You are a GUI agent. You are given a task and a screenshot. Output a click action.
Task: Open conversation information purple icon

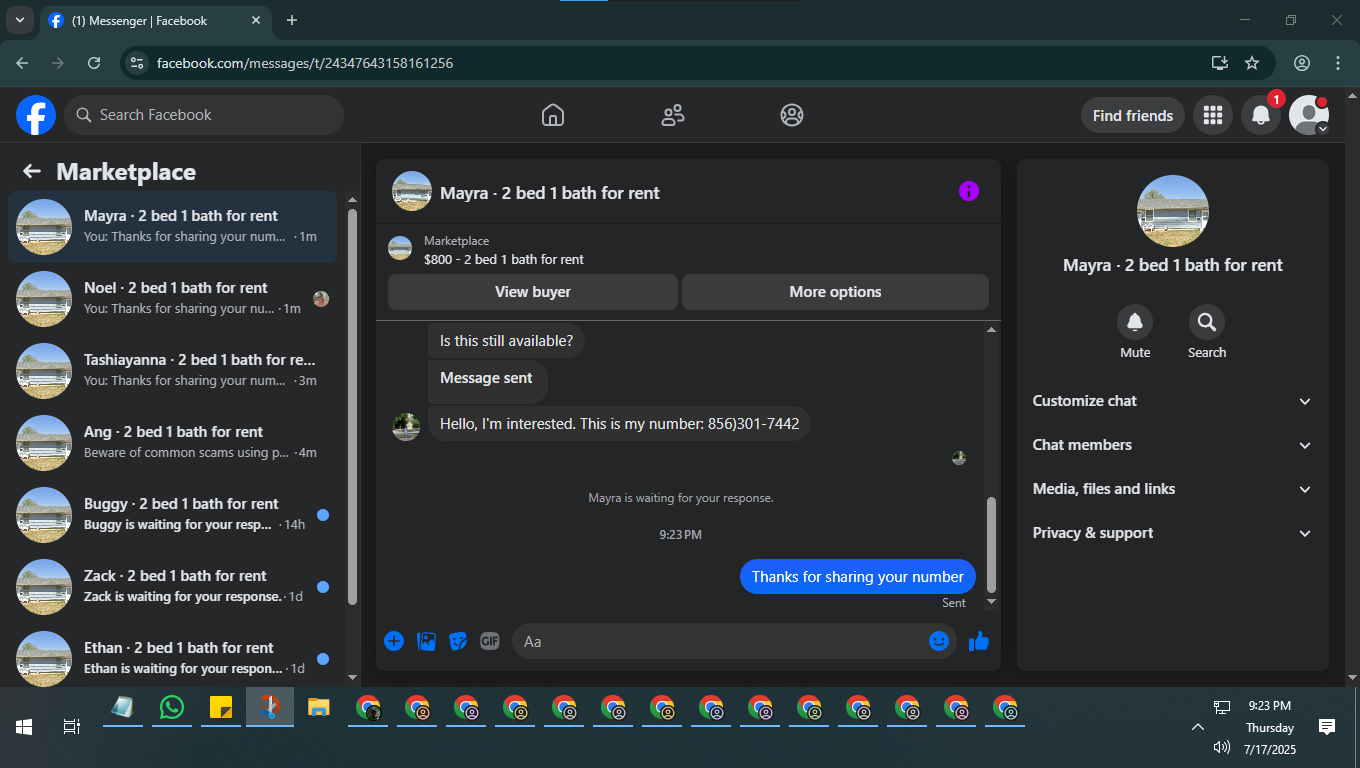[969, 192]
